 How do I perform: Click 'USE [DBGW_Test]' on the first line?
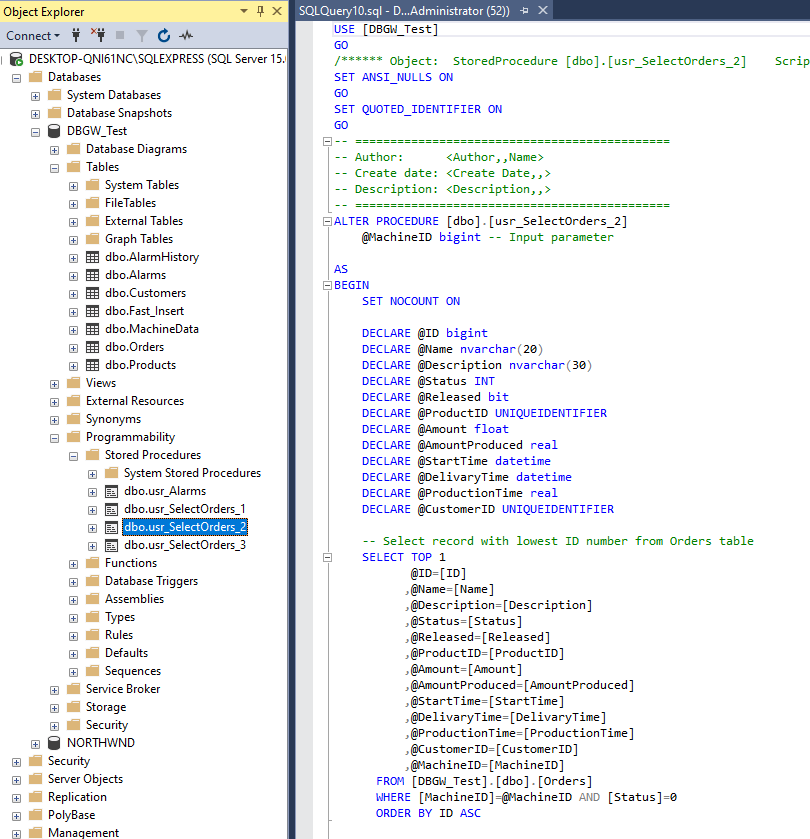[x=386, y=29]
